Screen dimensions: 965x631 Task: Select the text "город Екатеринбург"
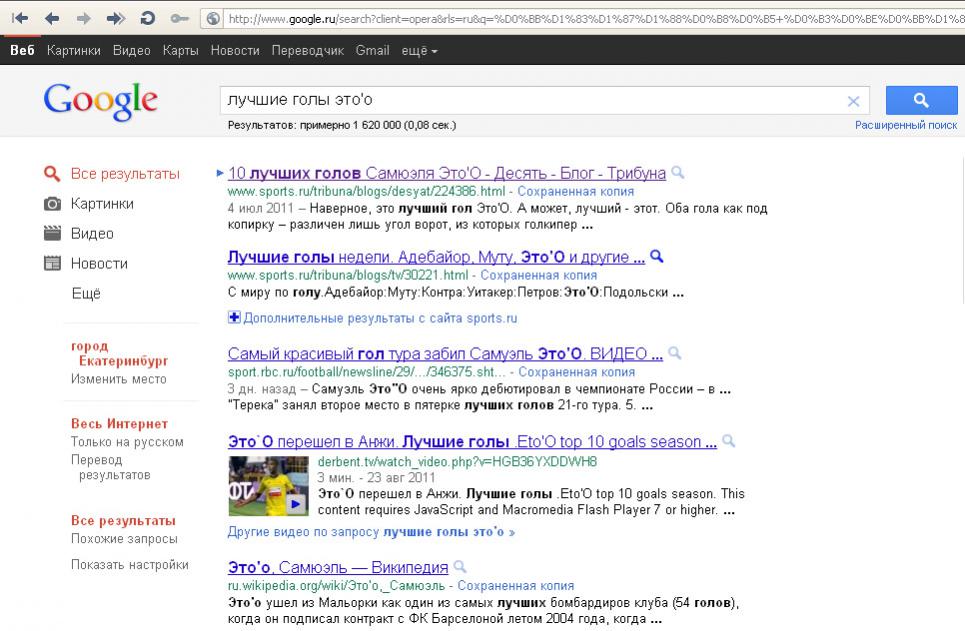click(119, 353)
